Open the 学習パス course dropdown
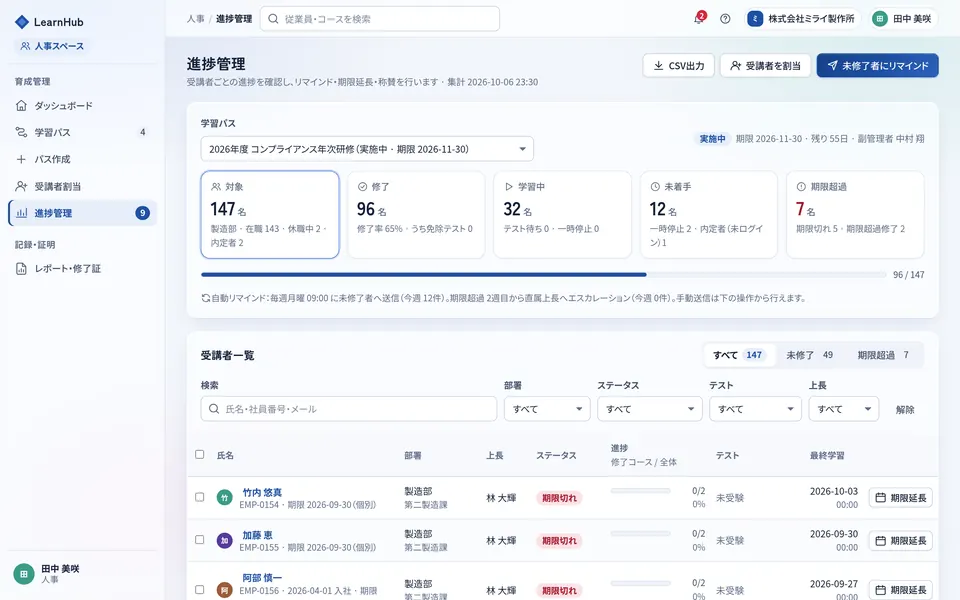 click(367, 149)
